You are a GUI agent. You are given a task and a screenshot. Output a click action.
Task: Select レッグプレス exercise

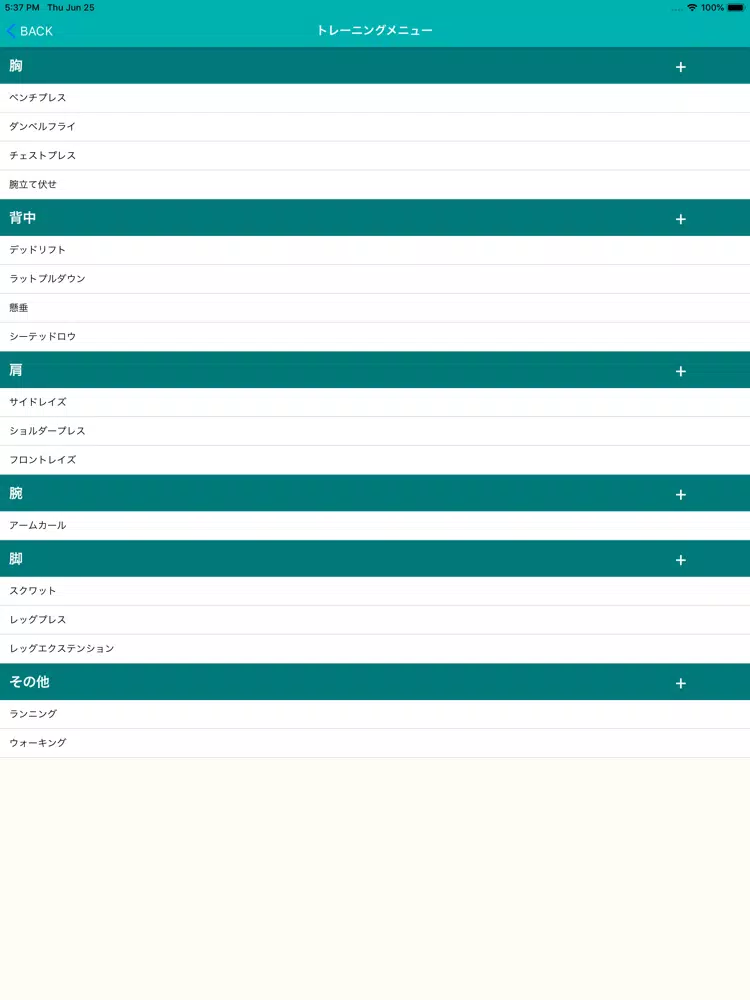tap(375, 619)
